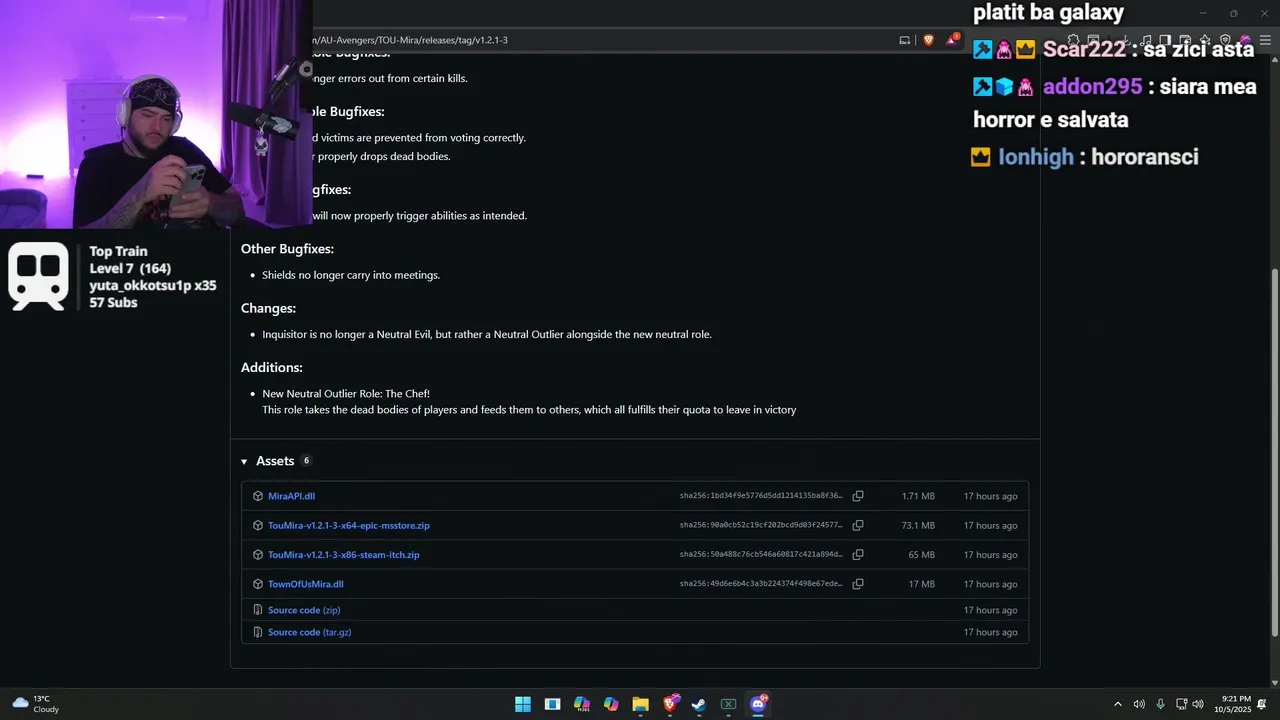Download TouMira-v1.2.1-3-x86-steam-itch.zip
The width and height of the screenshot is (1280, 720).
(344, 555)
